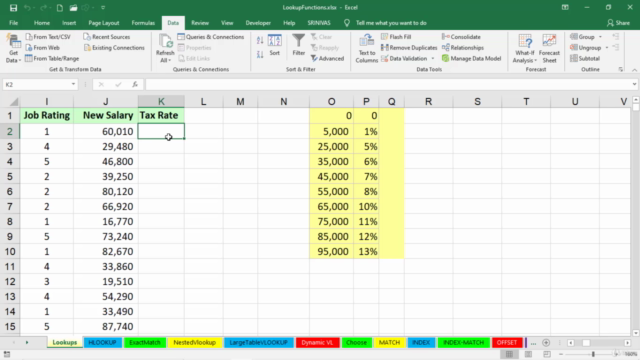Image resolution: width=640 pixels, height=360 pixels.
Task: Open Queries & Connections pane
Action: [211, 37]
